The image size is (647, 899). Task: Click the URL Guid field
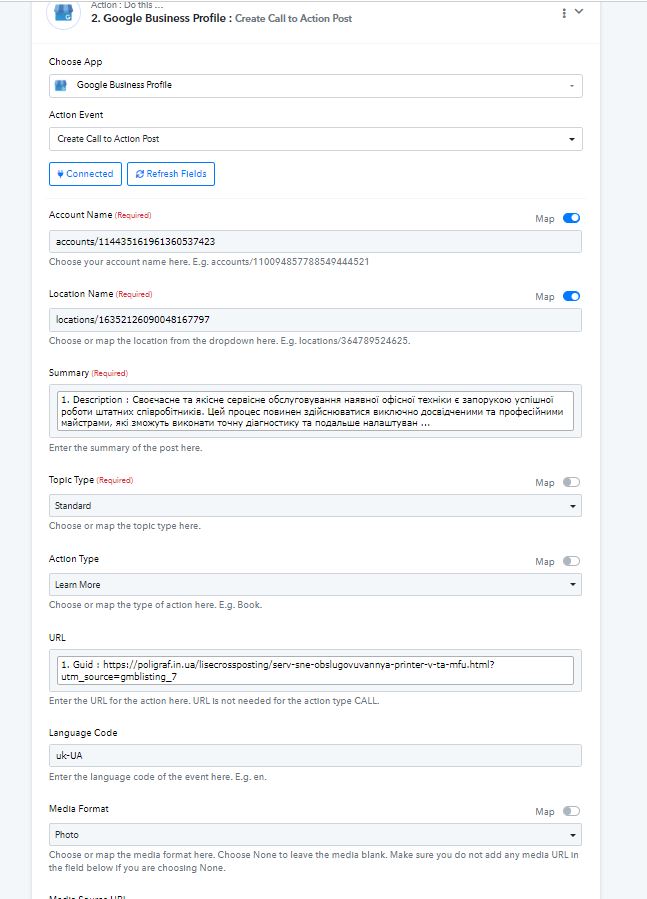pos(315,671)
